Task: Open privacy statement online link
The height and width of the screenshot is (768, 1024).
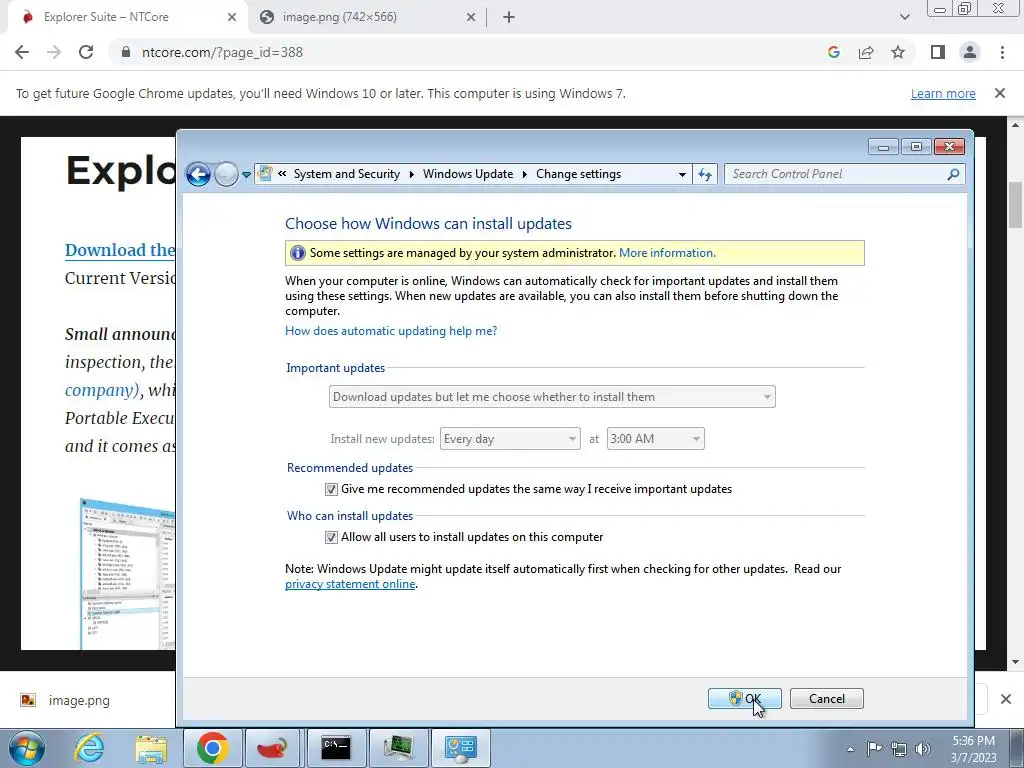Action: point(350,584)
